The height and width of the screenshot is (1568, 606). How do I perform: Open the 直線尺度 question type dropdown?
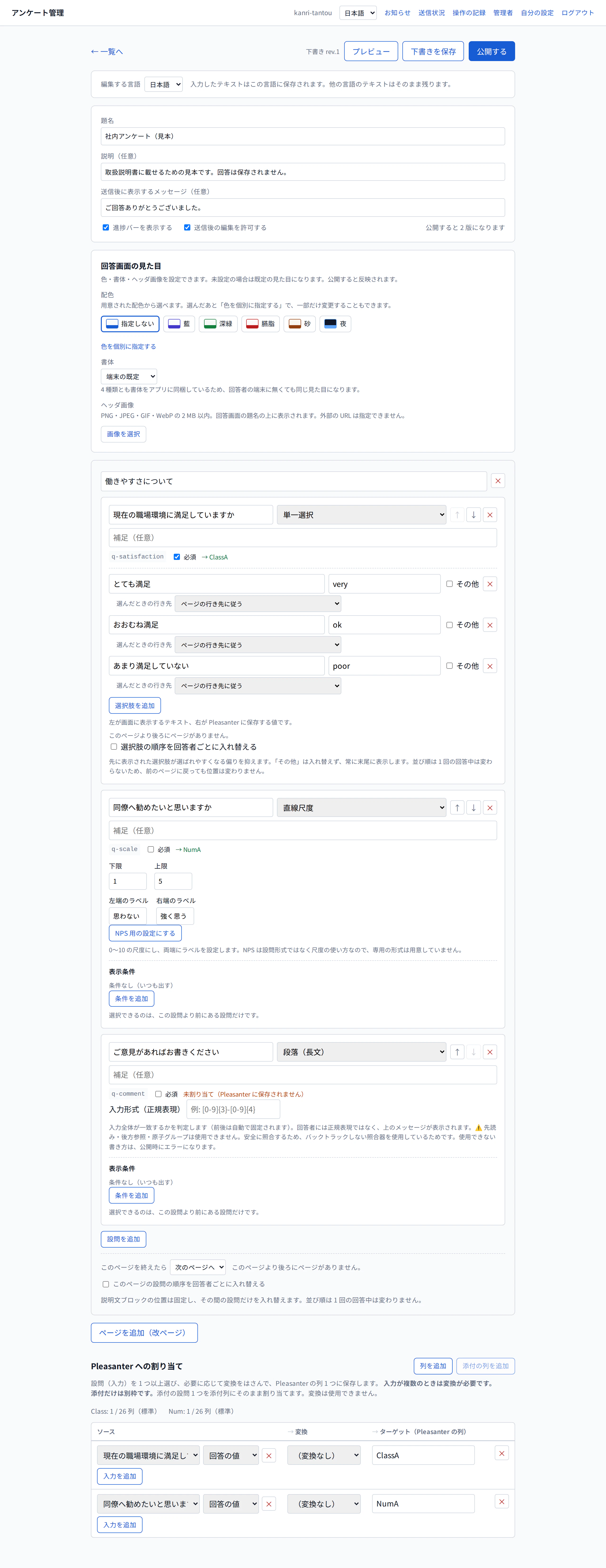[361, 808]
